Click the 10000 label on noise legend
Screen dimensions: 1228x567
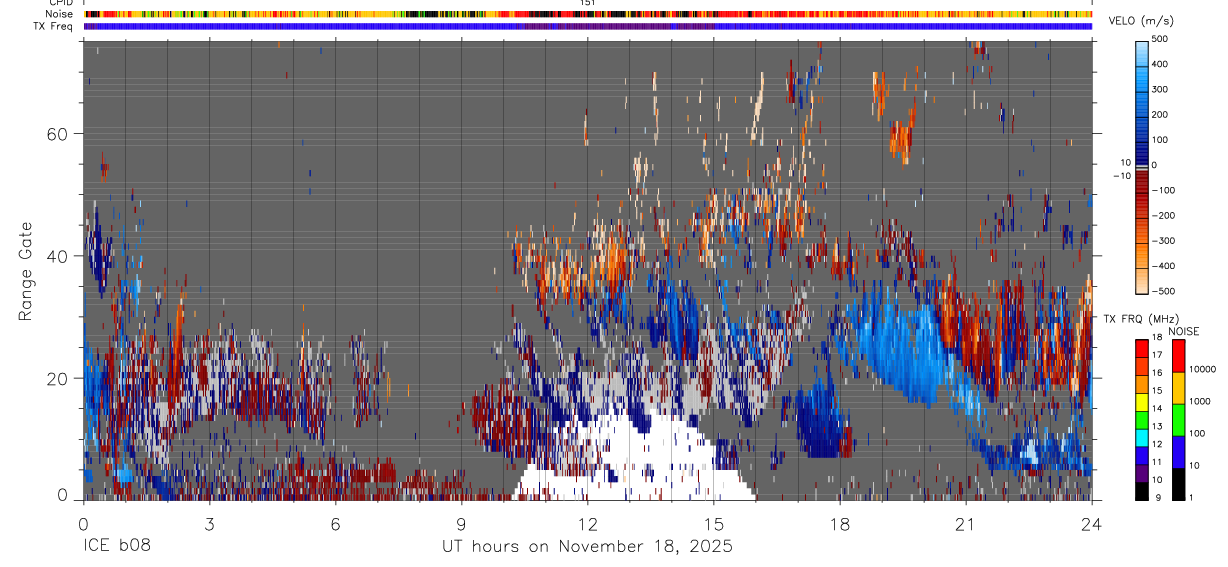(1204, 370)
